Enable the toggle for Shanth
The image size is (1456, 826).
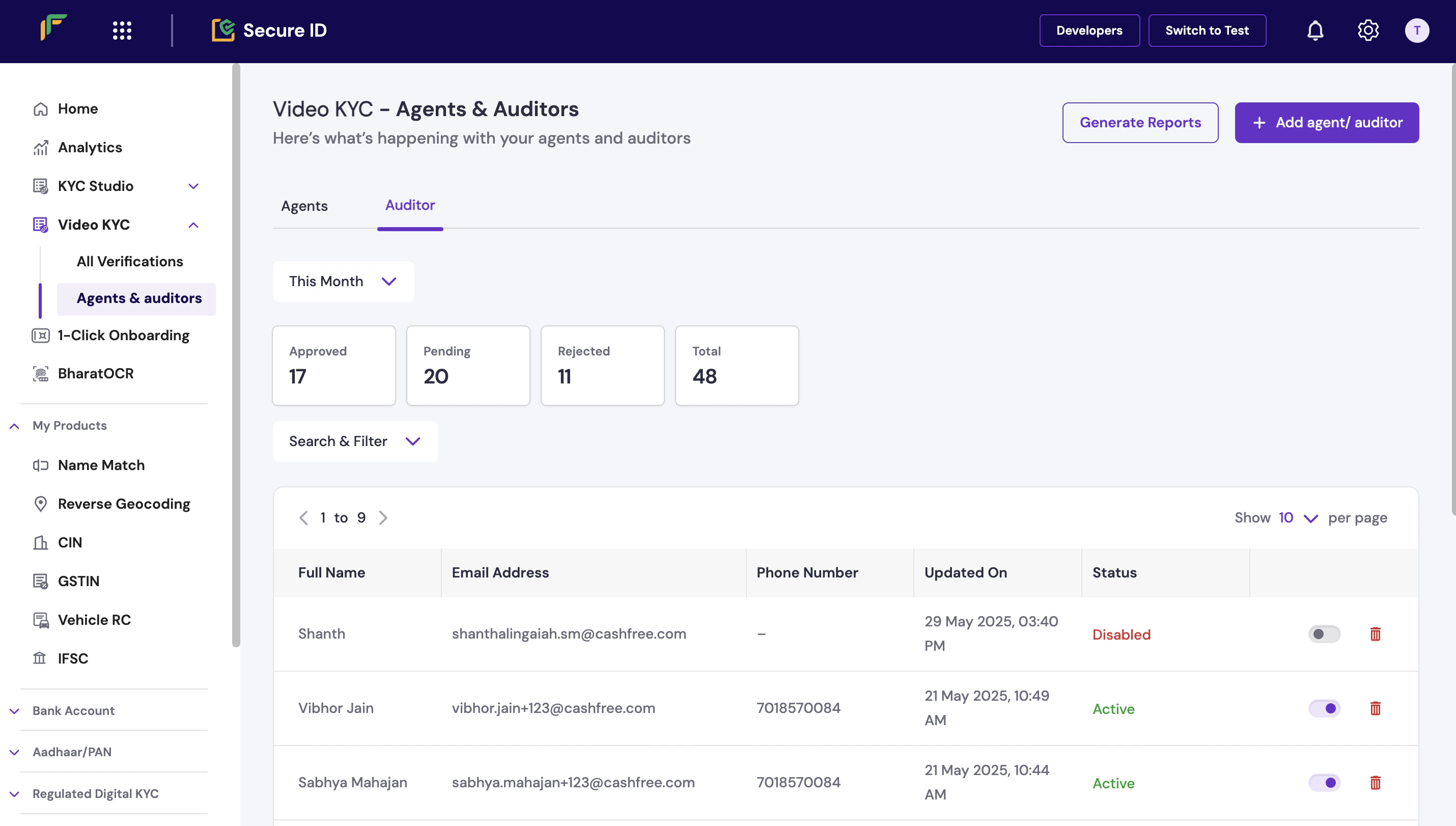pyautogui.click(x=1324, y=634)
